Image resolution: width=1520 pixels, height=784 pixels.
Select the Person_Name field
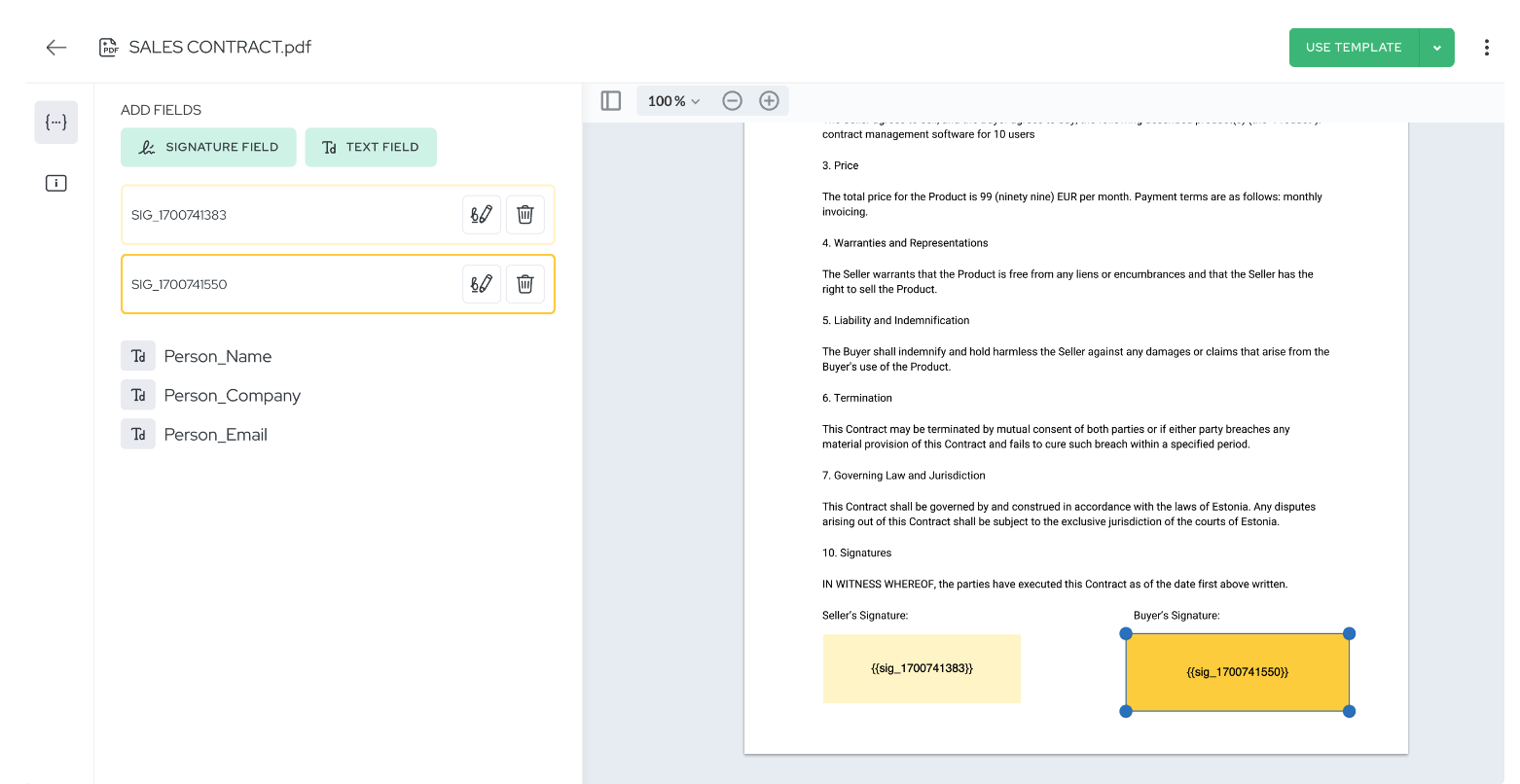click(218, 356)
